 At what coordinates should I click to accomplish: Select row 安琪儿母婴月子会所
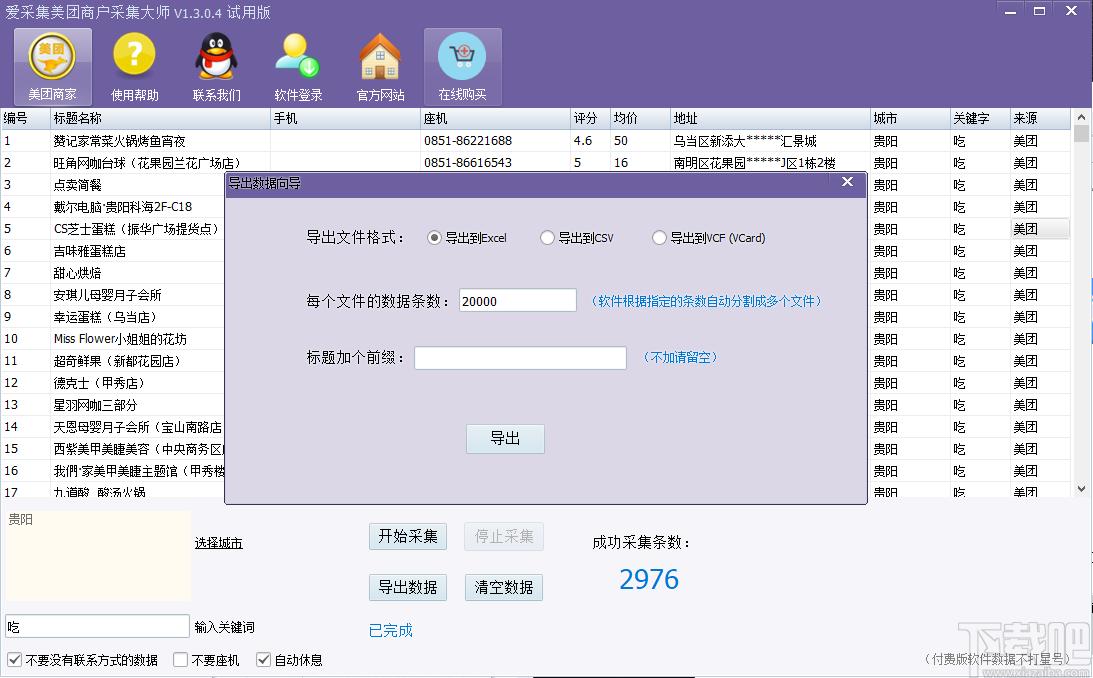[x=107, y=295]
